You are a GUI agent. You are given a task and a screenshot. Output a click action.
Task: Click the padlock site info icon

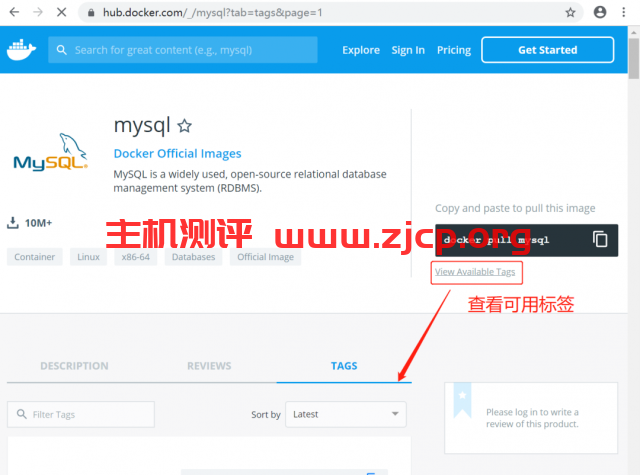(x=91, y=13)
